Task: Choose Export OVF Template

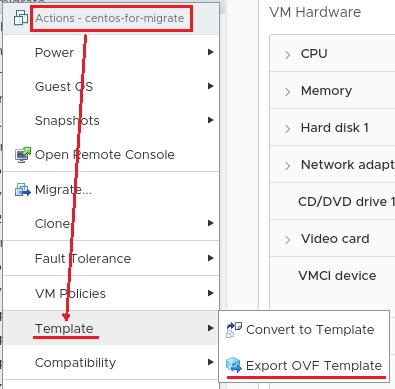Action: pyautogui.click(x=314, y=366)
